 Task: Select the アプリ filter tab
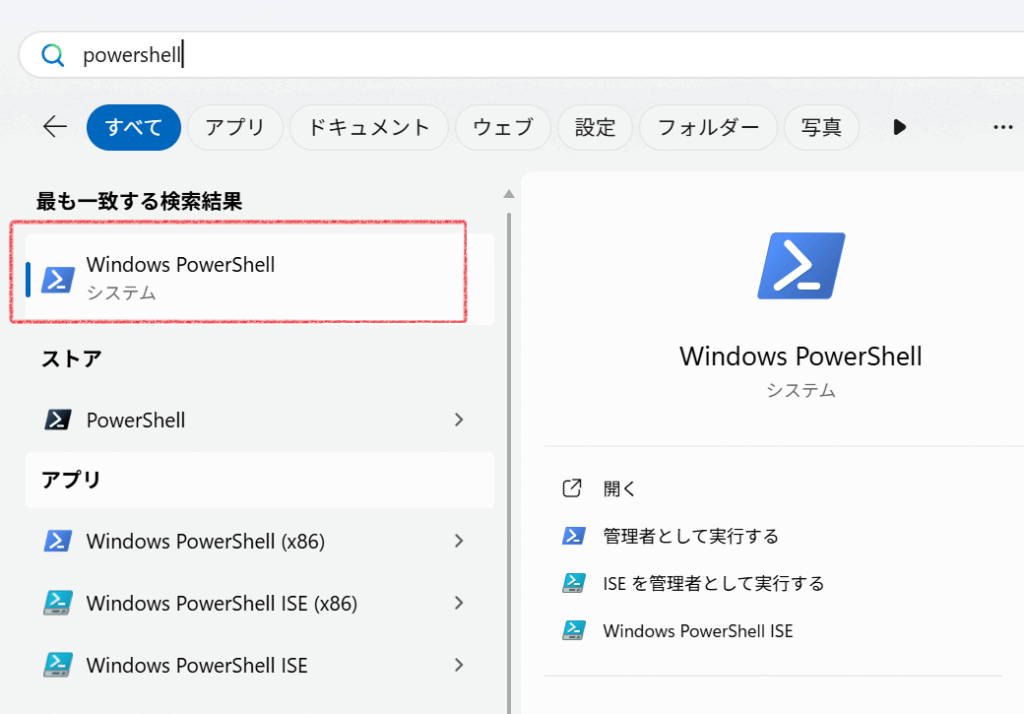click(x=235, y=127)
